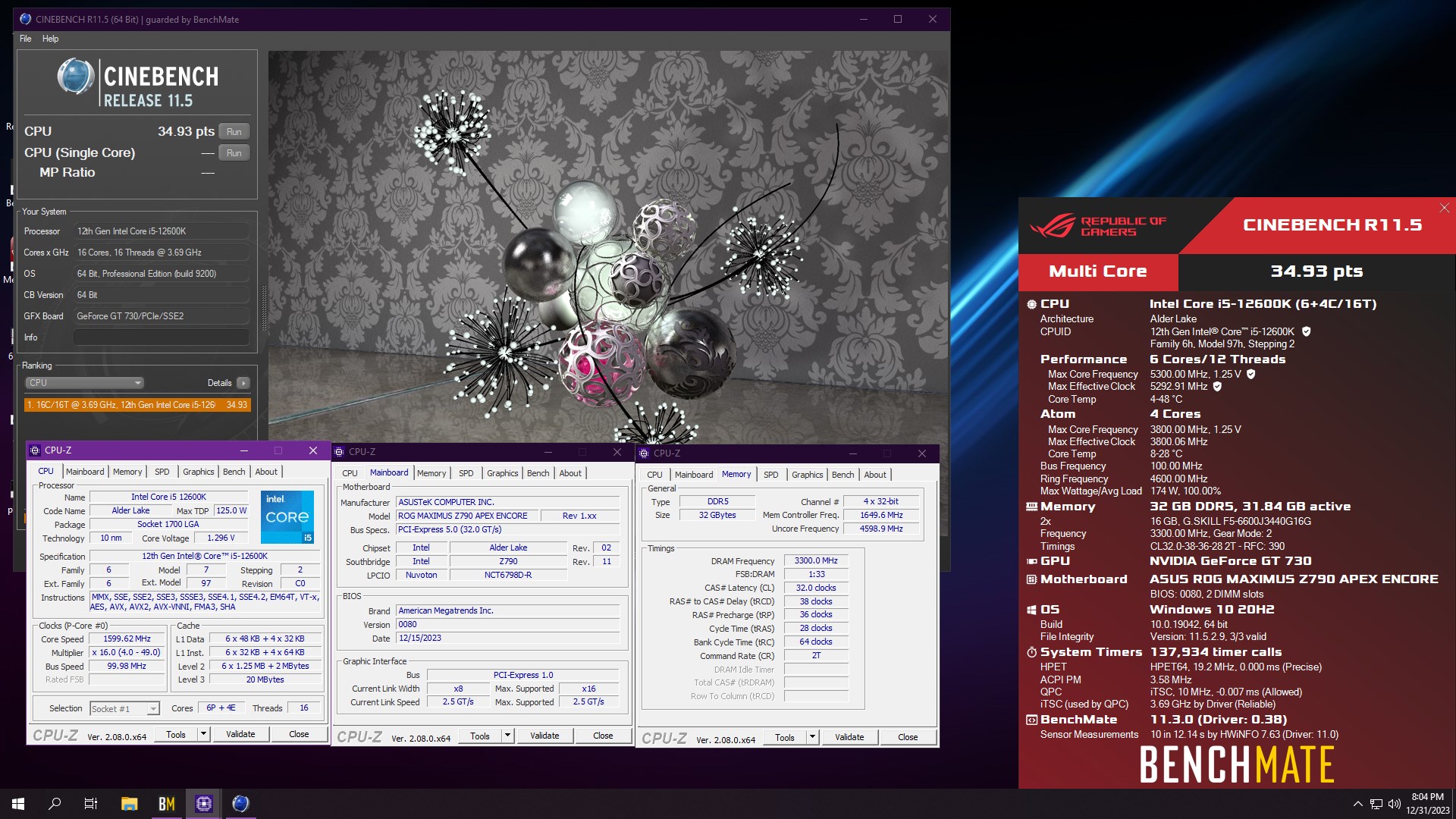Open File Explorer from the taskbar
Image resolution: width=1456 pixels, height=819 pixels.
click(x=129, y=804)
